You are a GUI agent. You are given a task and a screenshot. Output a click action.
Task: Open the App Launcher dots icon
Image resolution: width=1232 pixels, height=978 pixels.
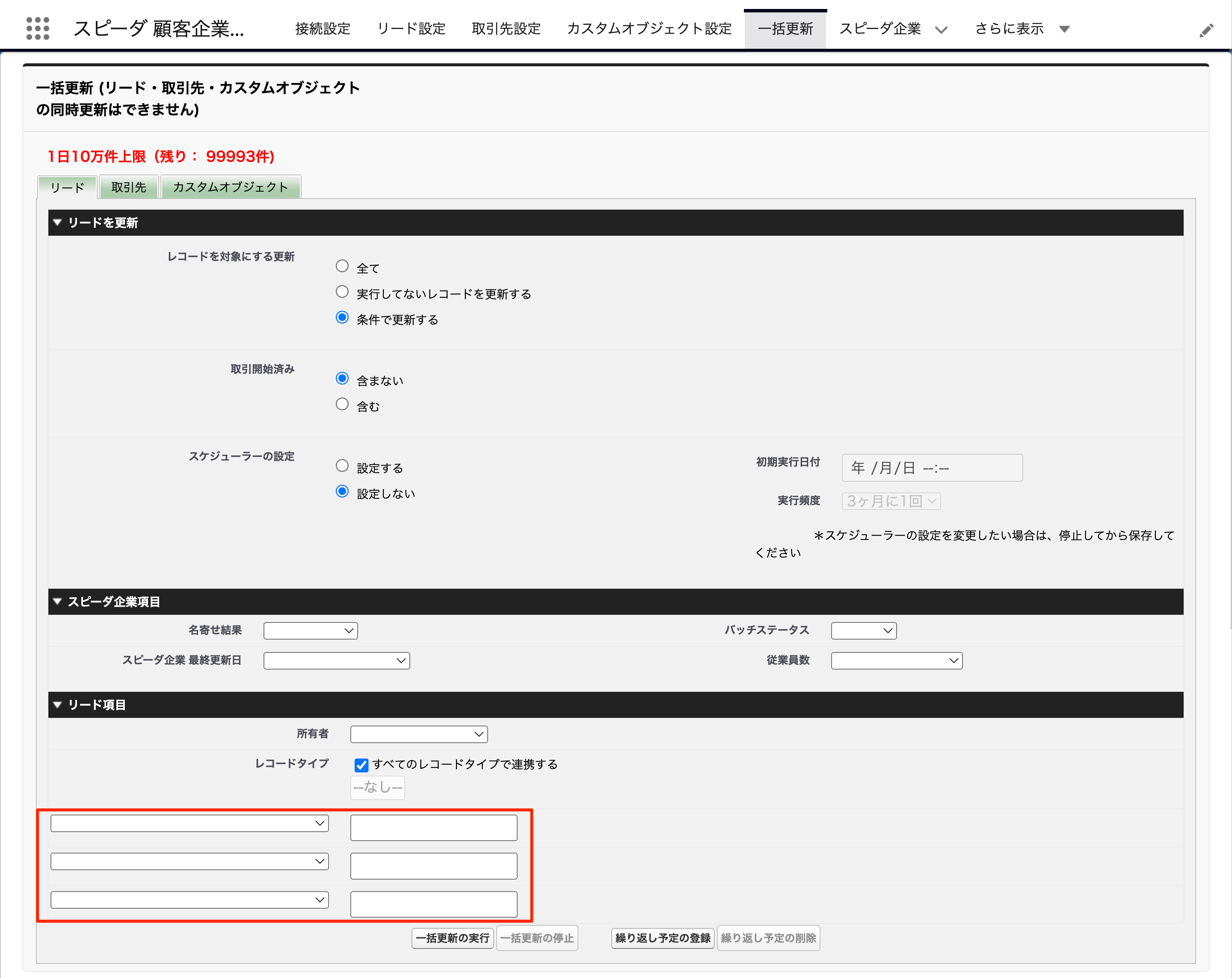tap(38, 28)
